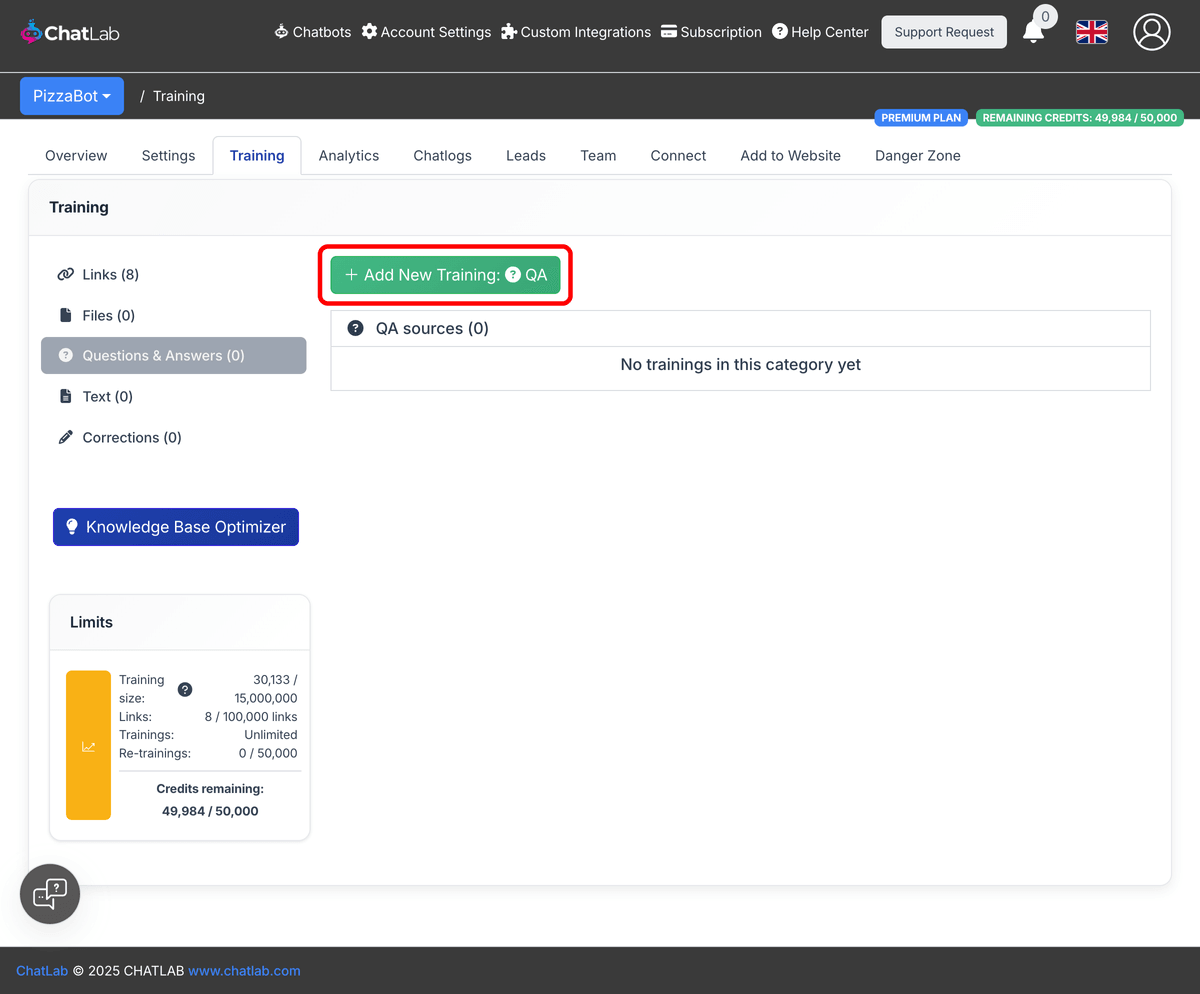This screenshot has height=994, width=1200.
Task: Click the UK flag language selector
Action: click(x=1091, y=32)
